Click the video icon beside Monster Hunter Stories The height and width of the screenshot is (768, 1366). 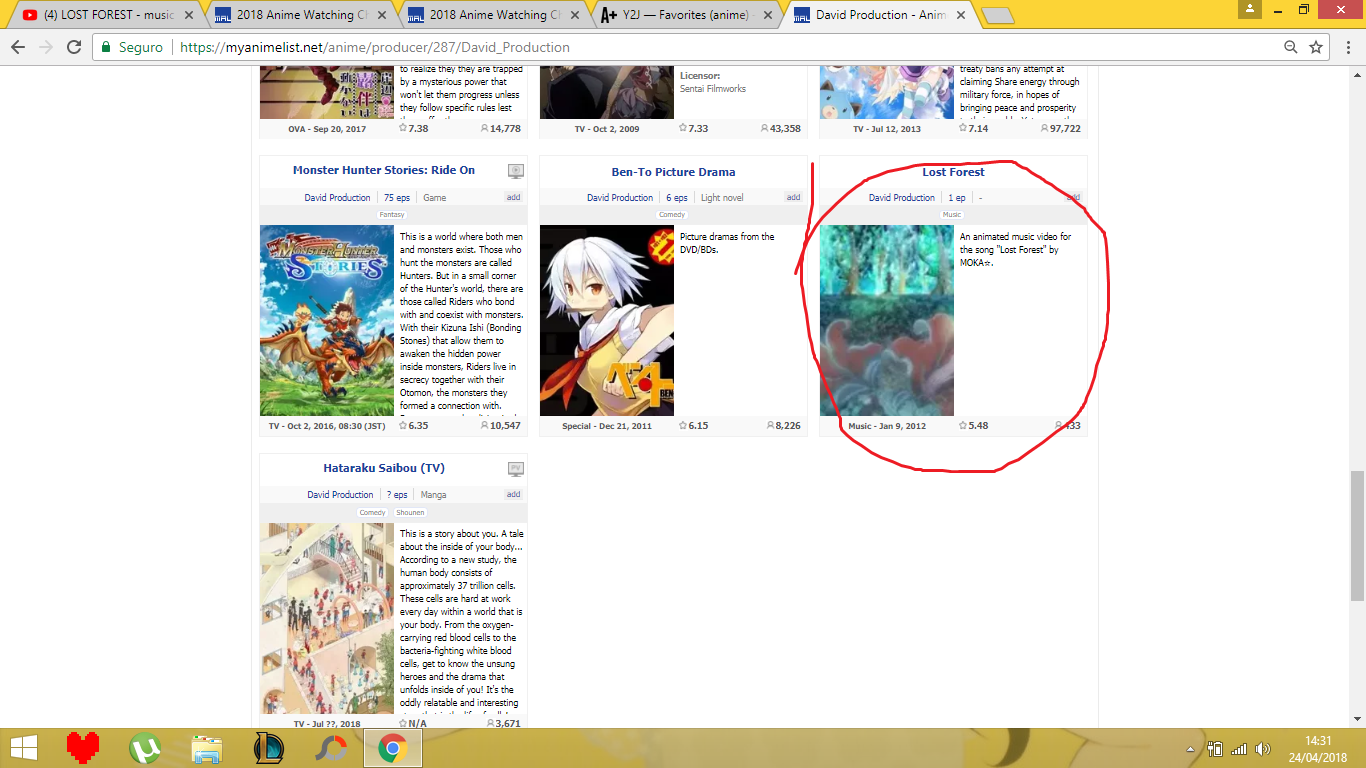(515, 171)
